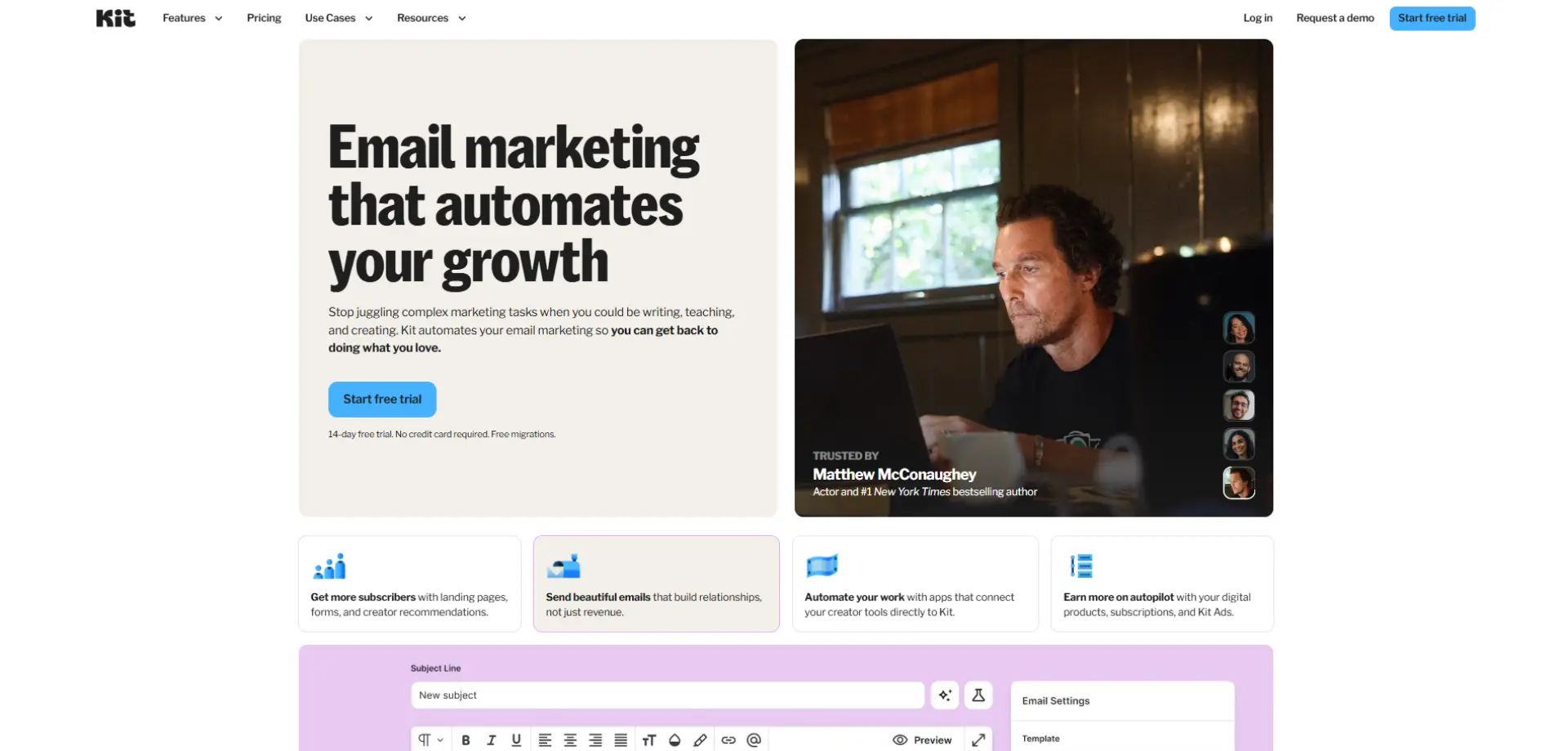Image resolution: width=1568 pixels, height=751 pixels.
Task: Select the Send beautiful emails card
Action: tap(657, 583)
